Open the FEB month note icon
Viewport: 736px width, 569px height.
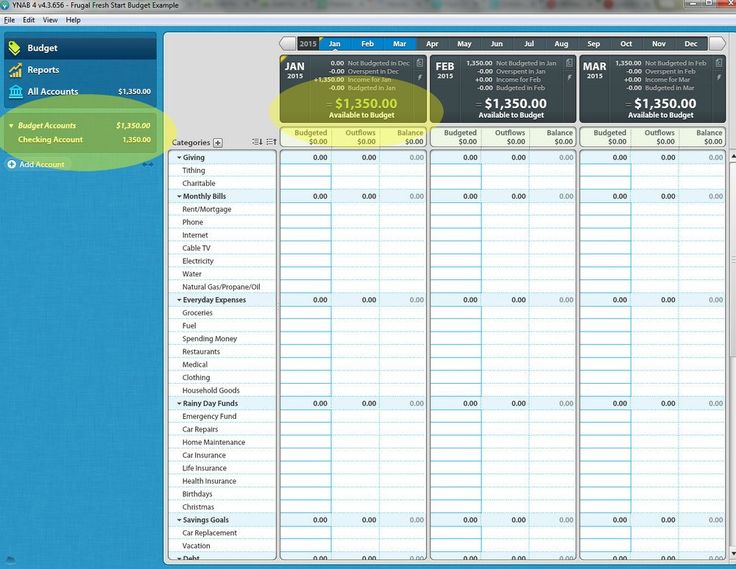(569, 62)
